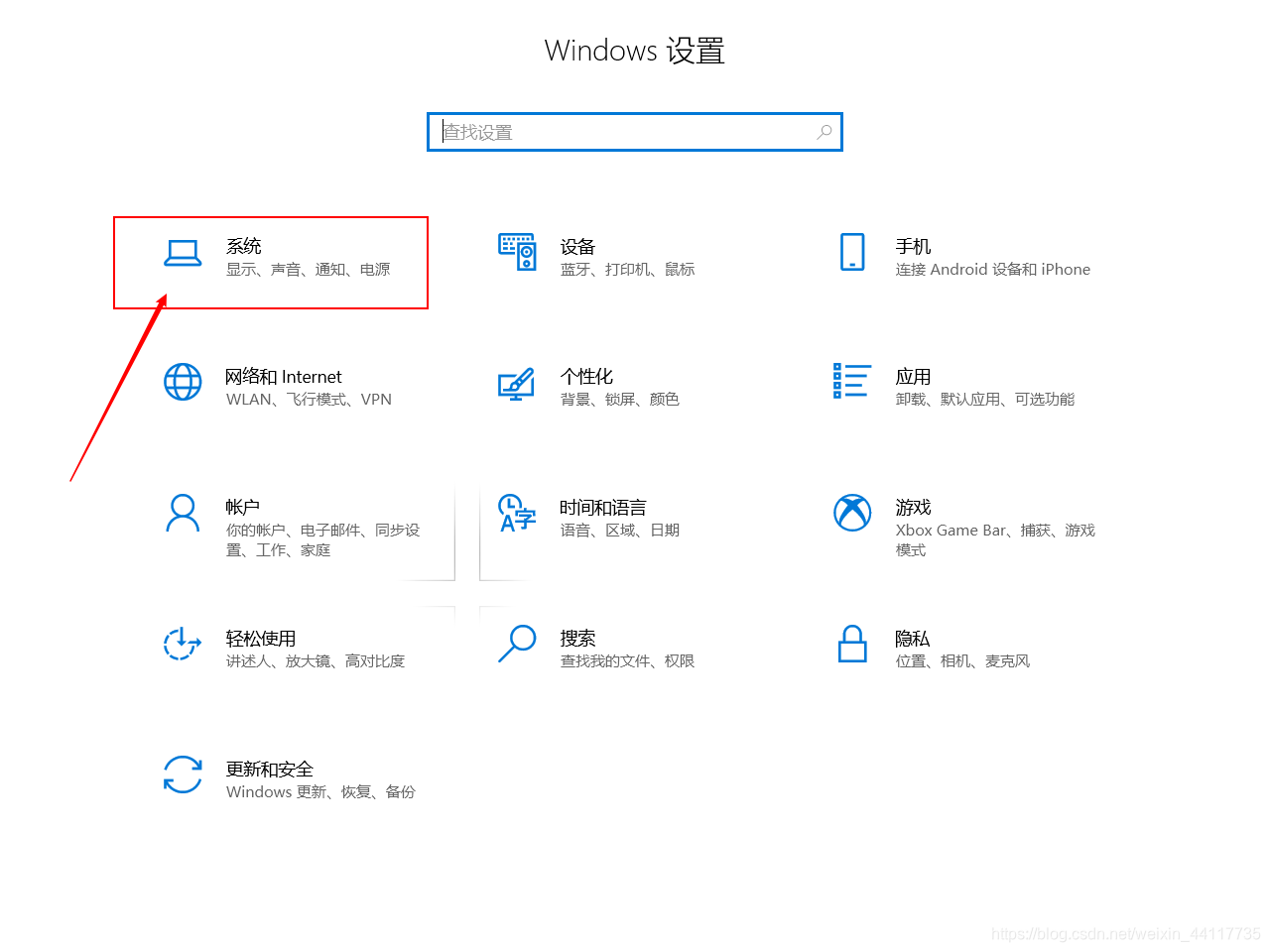Click the 隐私 lock icon
The height and width of the screenshot is (952, 1270).
(851, 645)
